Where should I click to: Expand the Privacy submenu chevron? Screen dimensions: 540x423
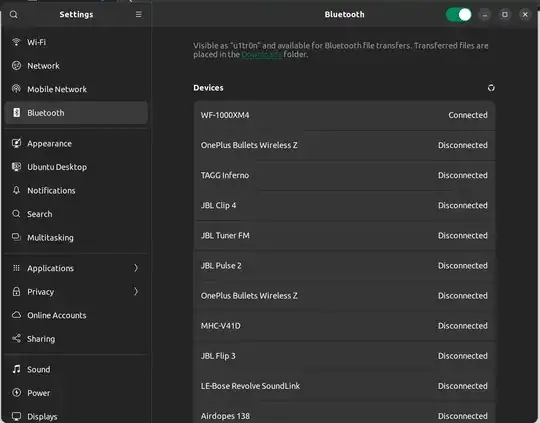tap(136, 291)
